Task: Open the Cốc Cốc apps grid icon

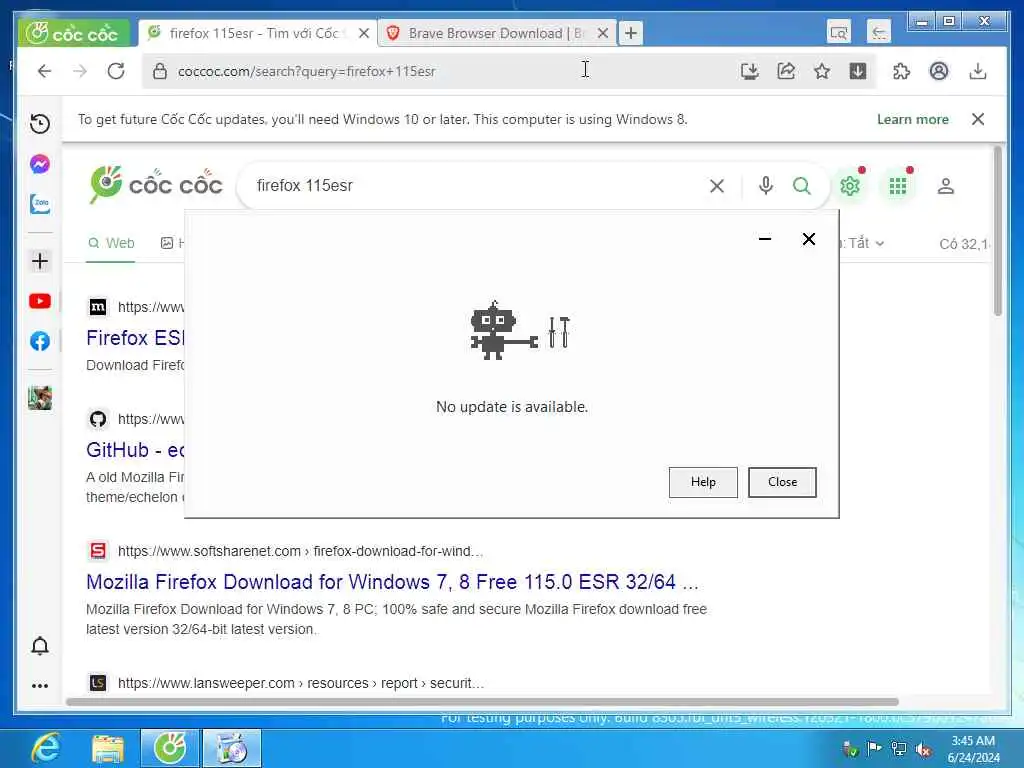Action: pyautogui.click(x=898, y=186)
